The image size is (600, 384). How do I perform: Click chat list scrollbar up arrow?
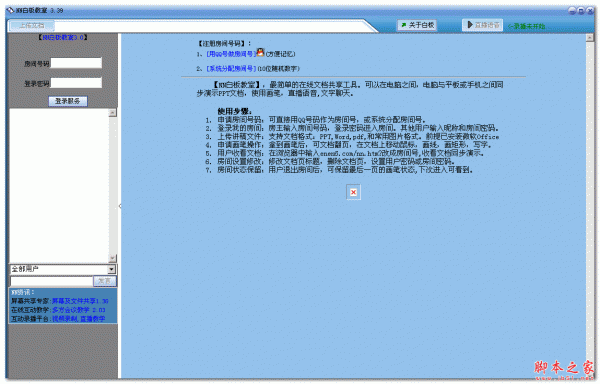click(112, 113)
